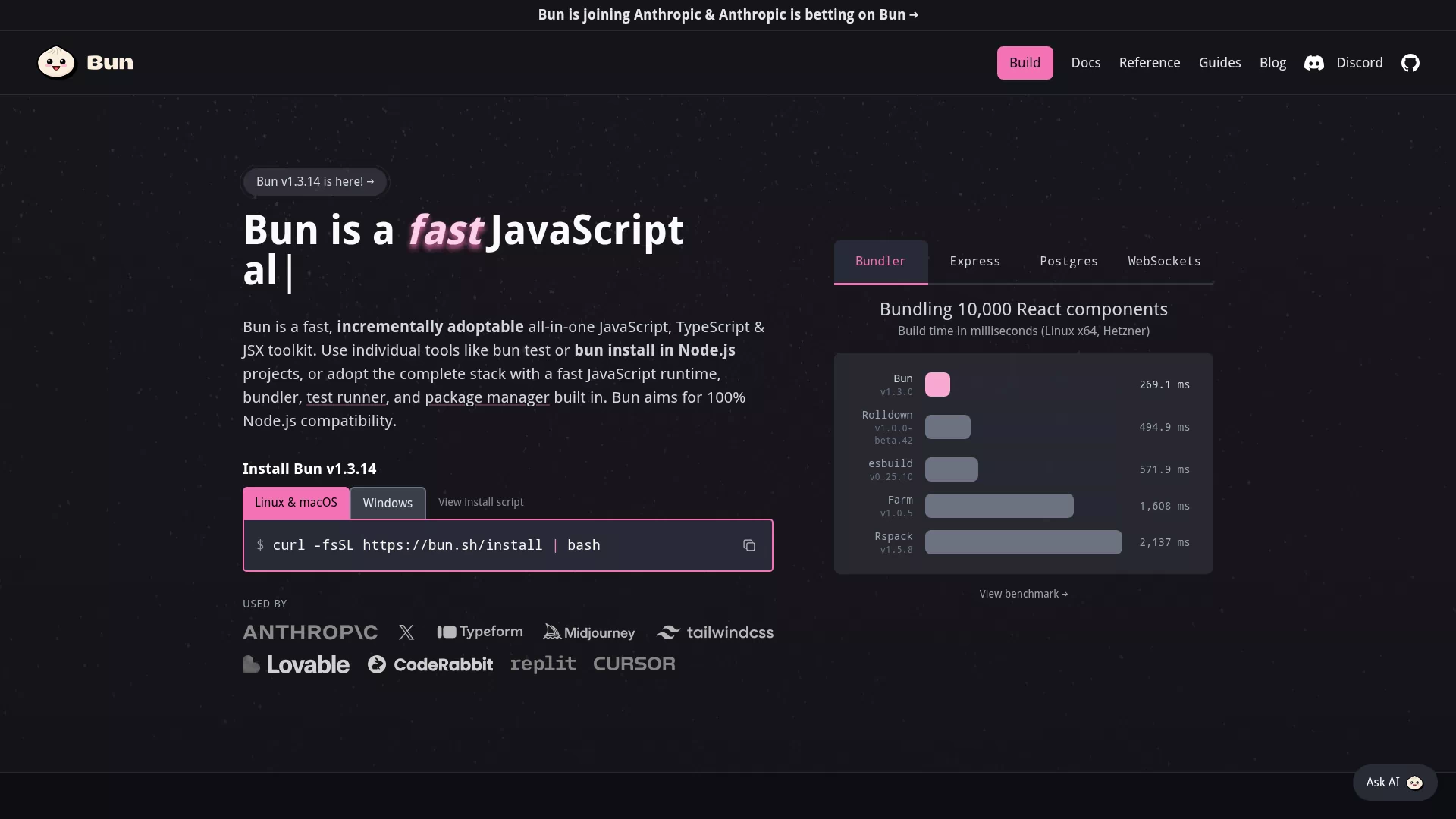The image size is (1456, 819).
Task: Open the Docs navigation link
Action: point(1085,63)
